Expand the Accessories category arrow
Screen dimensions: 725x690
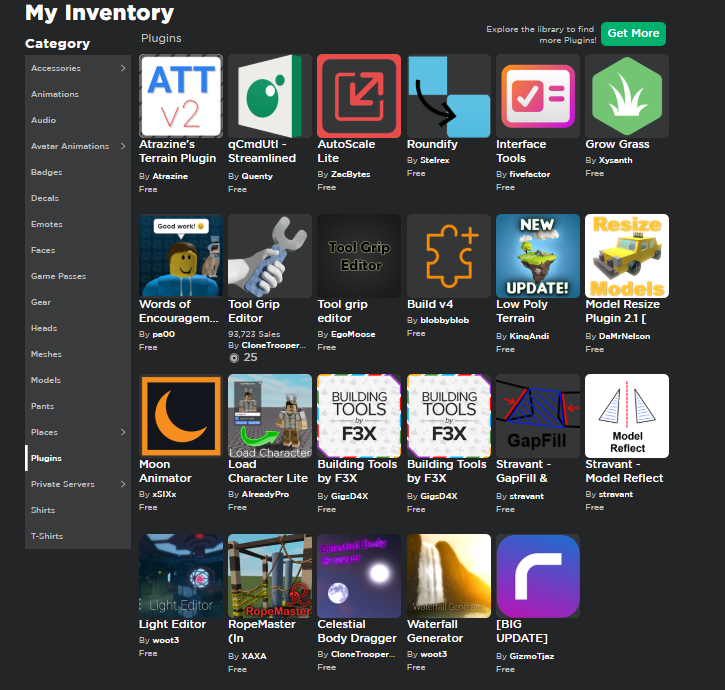(123, 68)
